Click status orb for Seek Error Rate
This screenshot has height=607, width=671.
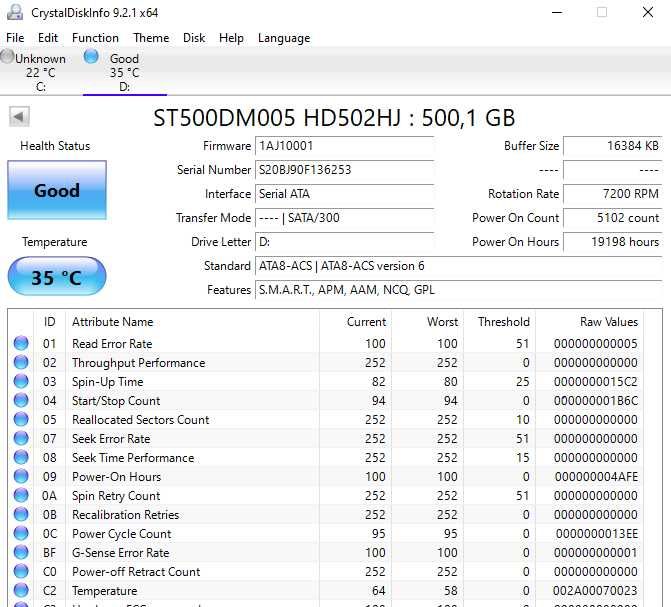(x=21, y=438)
